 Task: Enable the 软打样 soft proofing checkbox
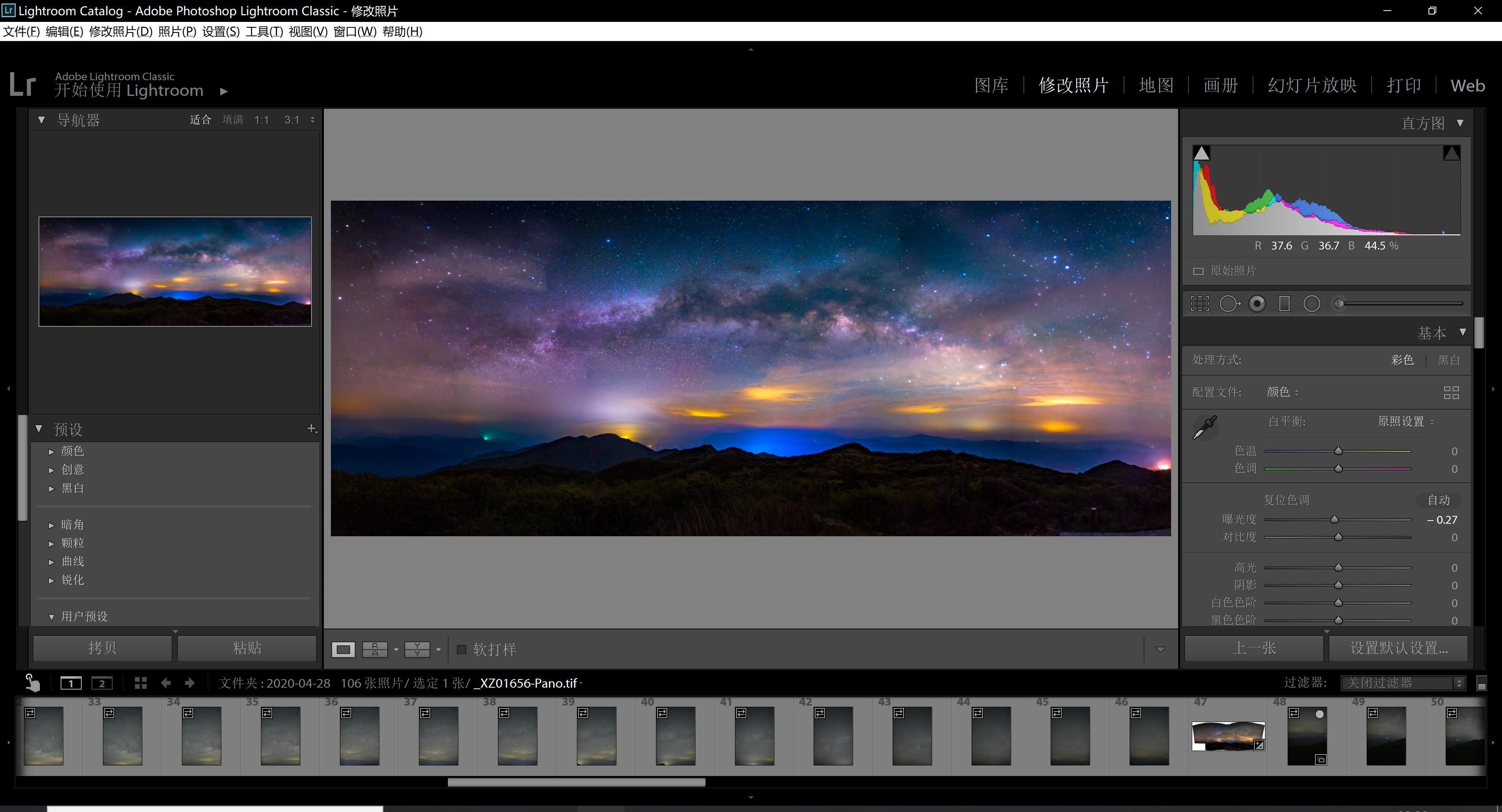(461, 649)
